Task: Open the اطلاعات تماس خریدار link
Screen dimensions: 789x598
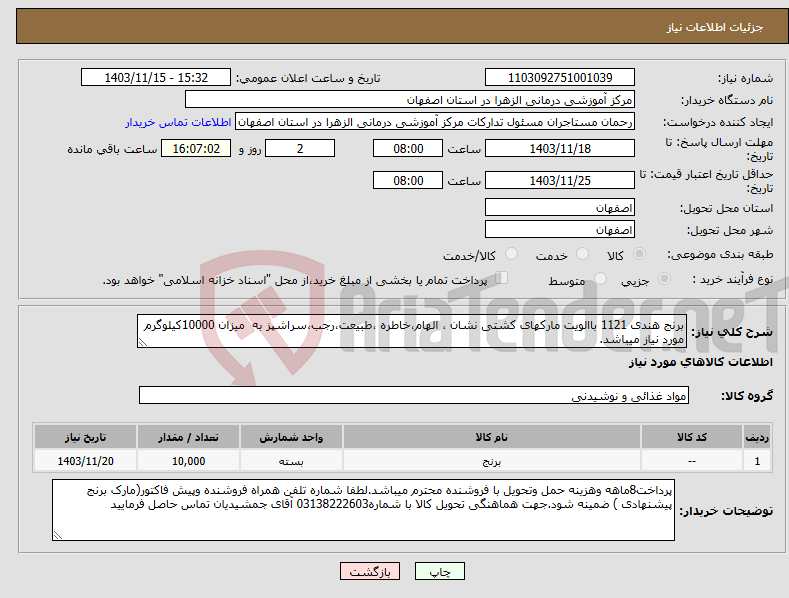Action: point(178,122)
